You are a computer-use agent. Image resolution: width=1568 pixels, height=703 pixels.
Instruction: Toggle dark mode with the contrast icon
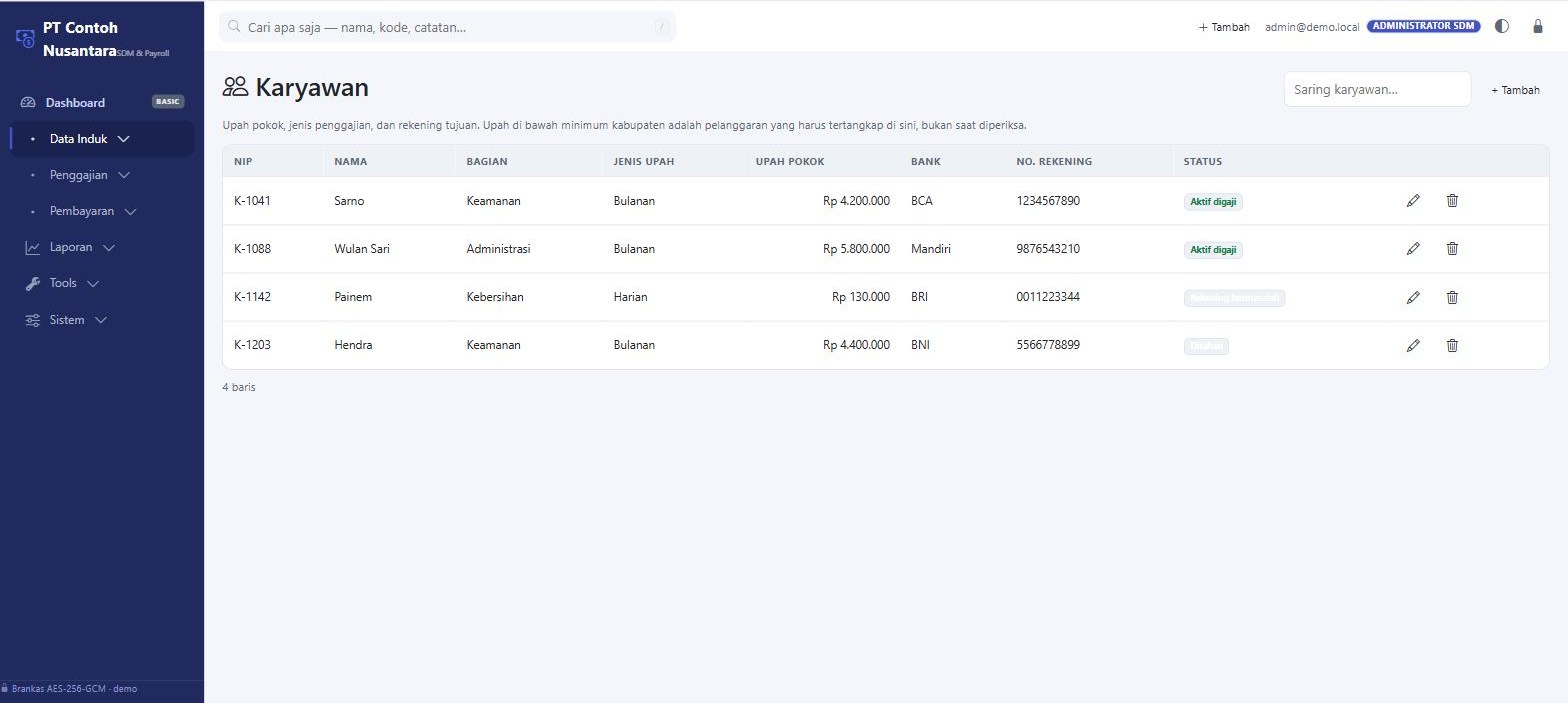click(x=1502, y=27)
